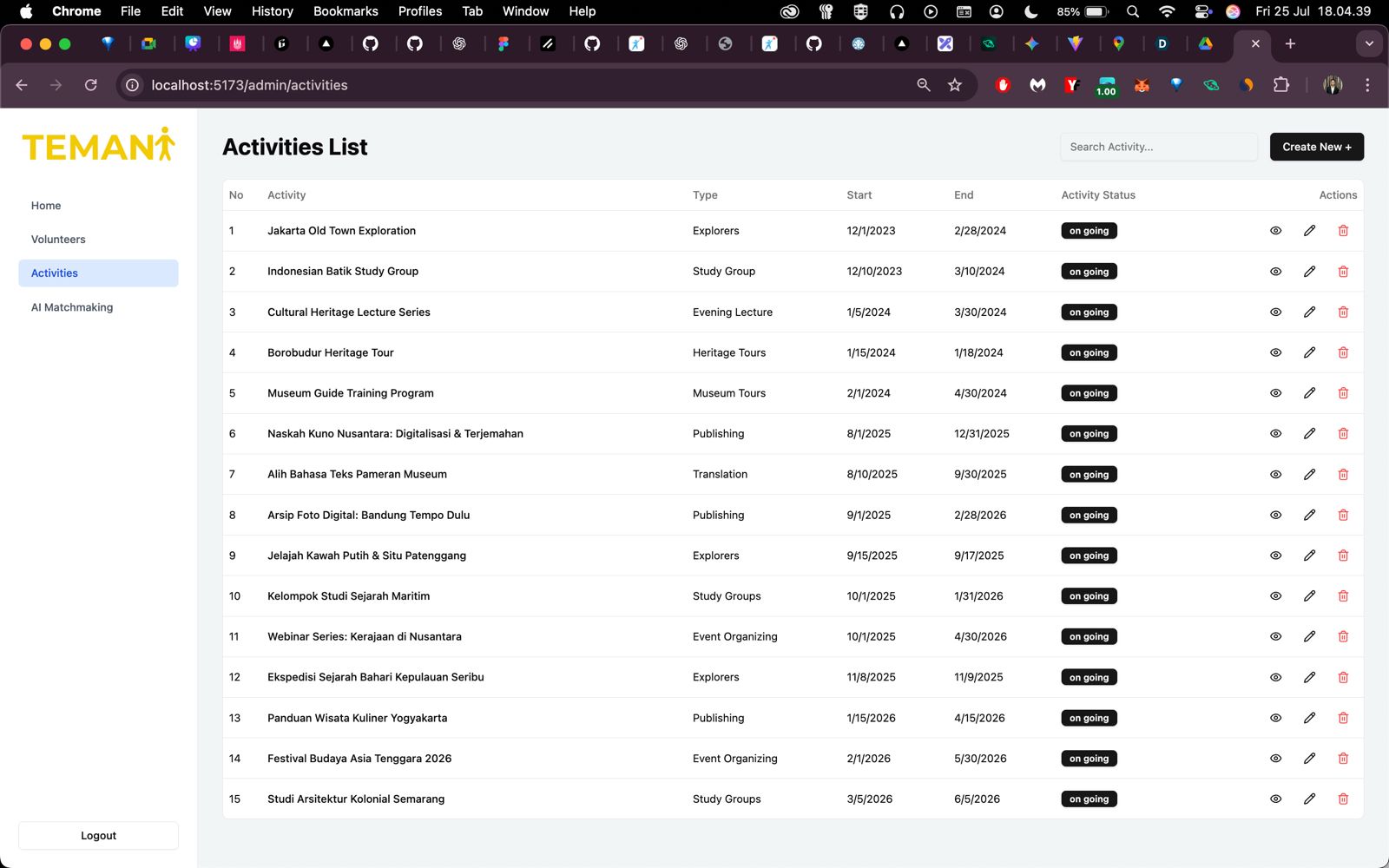The width and height of the screenshot is (1389, 868).
Task: Open view icon for Borobudur Heritage Tour
Action: point(1275,352)
